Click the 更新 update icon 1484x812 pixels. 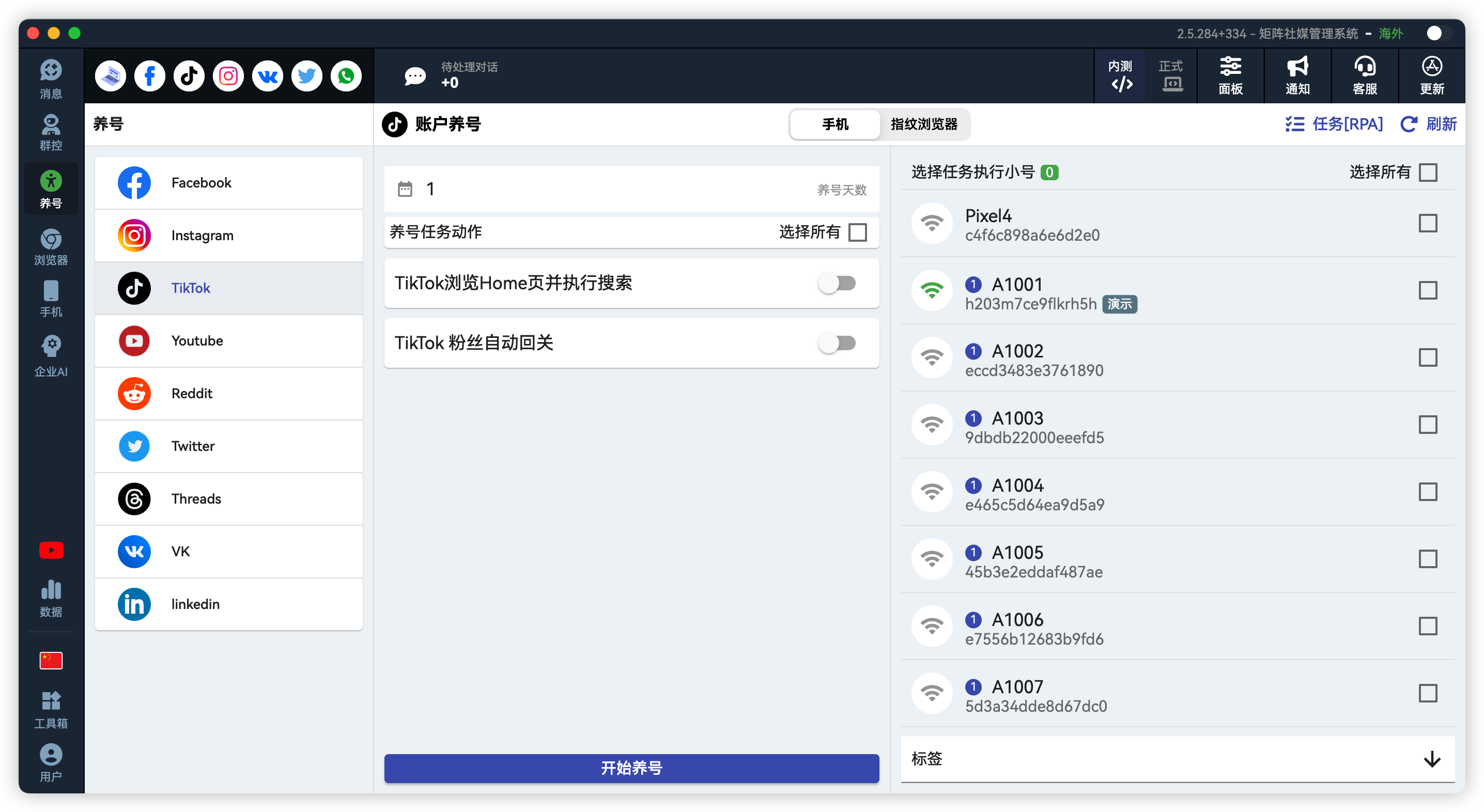click(1432, 75)
